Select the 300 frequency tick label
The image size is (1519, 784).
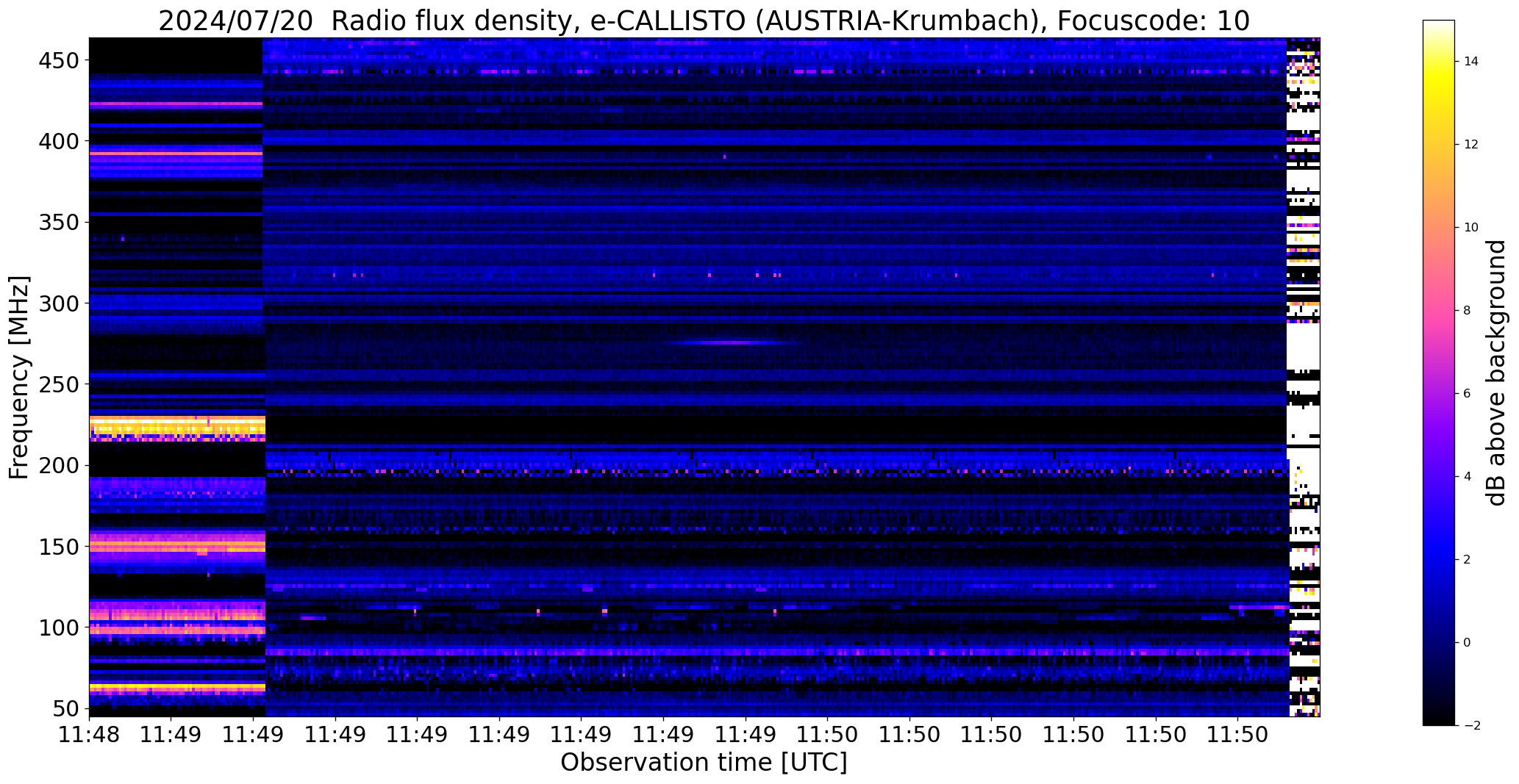click(x=60, y=303)
